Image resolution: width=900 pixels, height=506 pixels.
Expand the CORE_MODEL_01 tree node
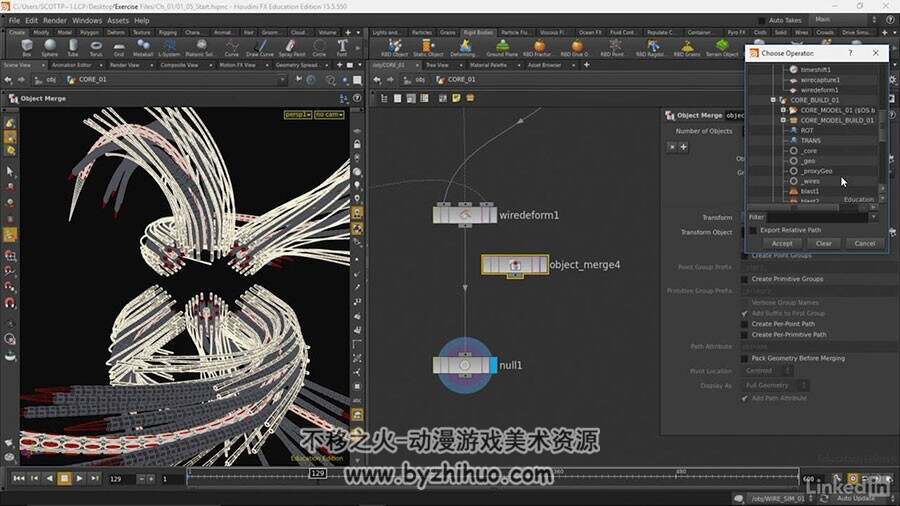tap(783, 110)
